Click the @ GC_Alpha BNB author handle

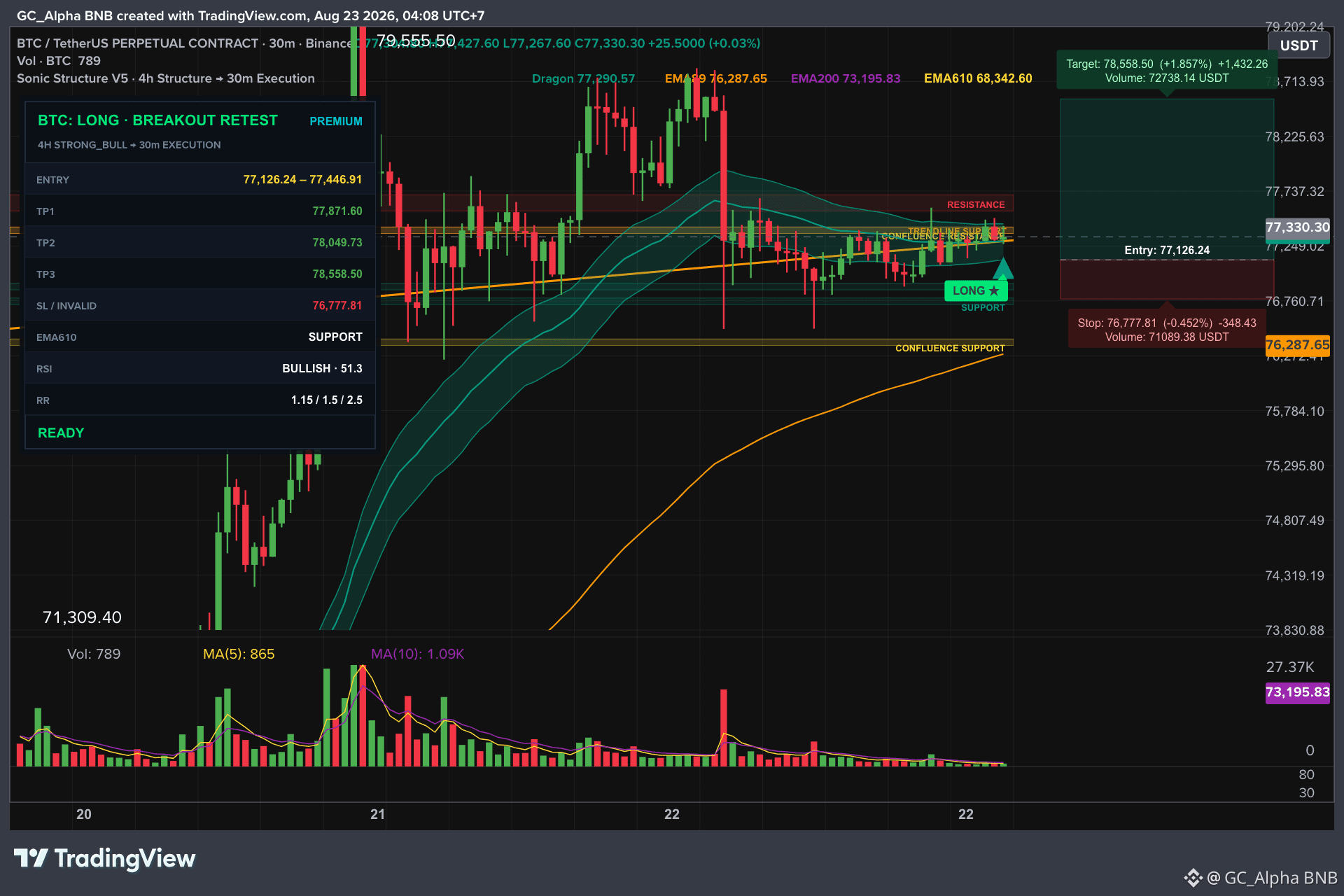pos(1272,878)
